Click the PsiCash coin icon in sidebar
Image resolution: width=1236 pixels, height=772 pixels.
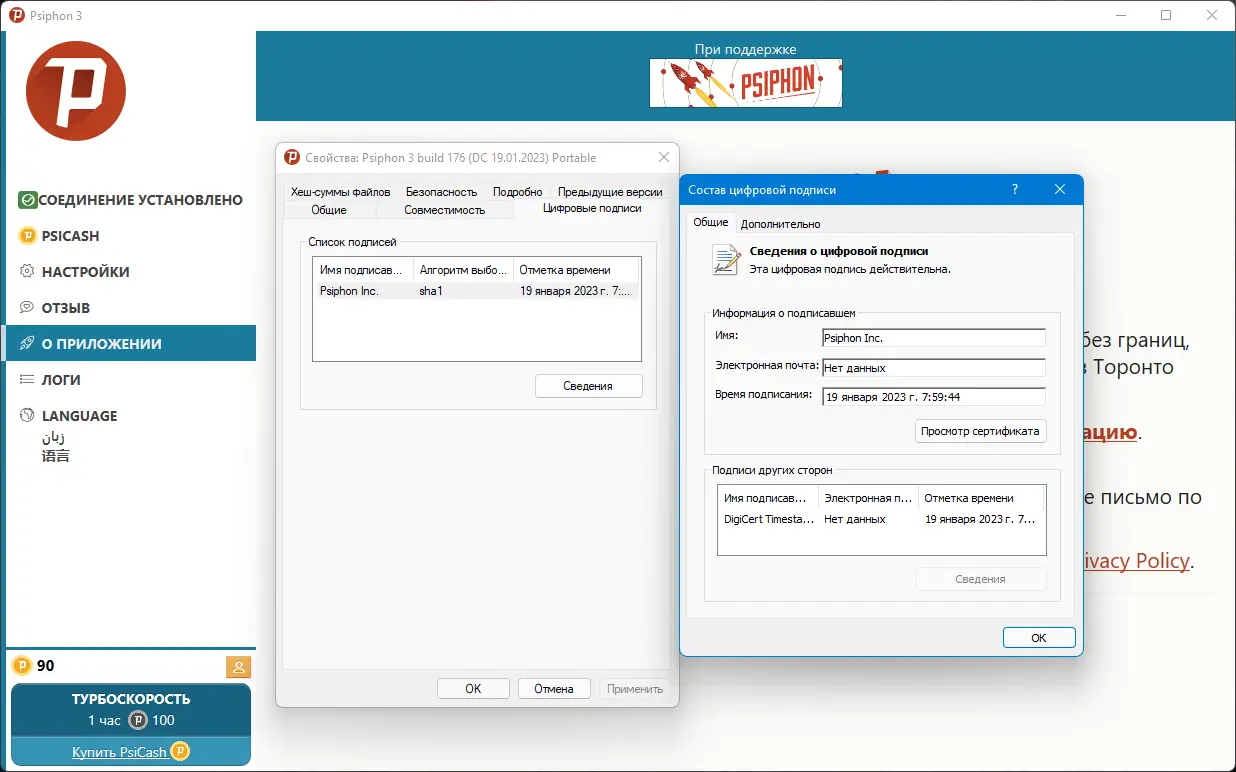(28, 236)
